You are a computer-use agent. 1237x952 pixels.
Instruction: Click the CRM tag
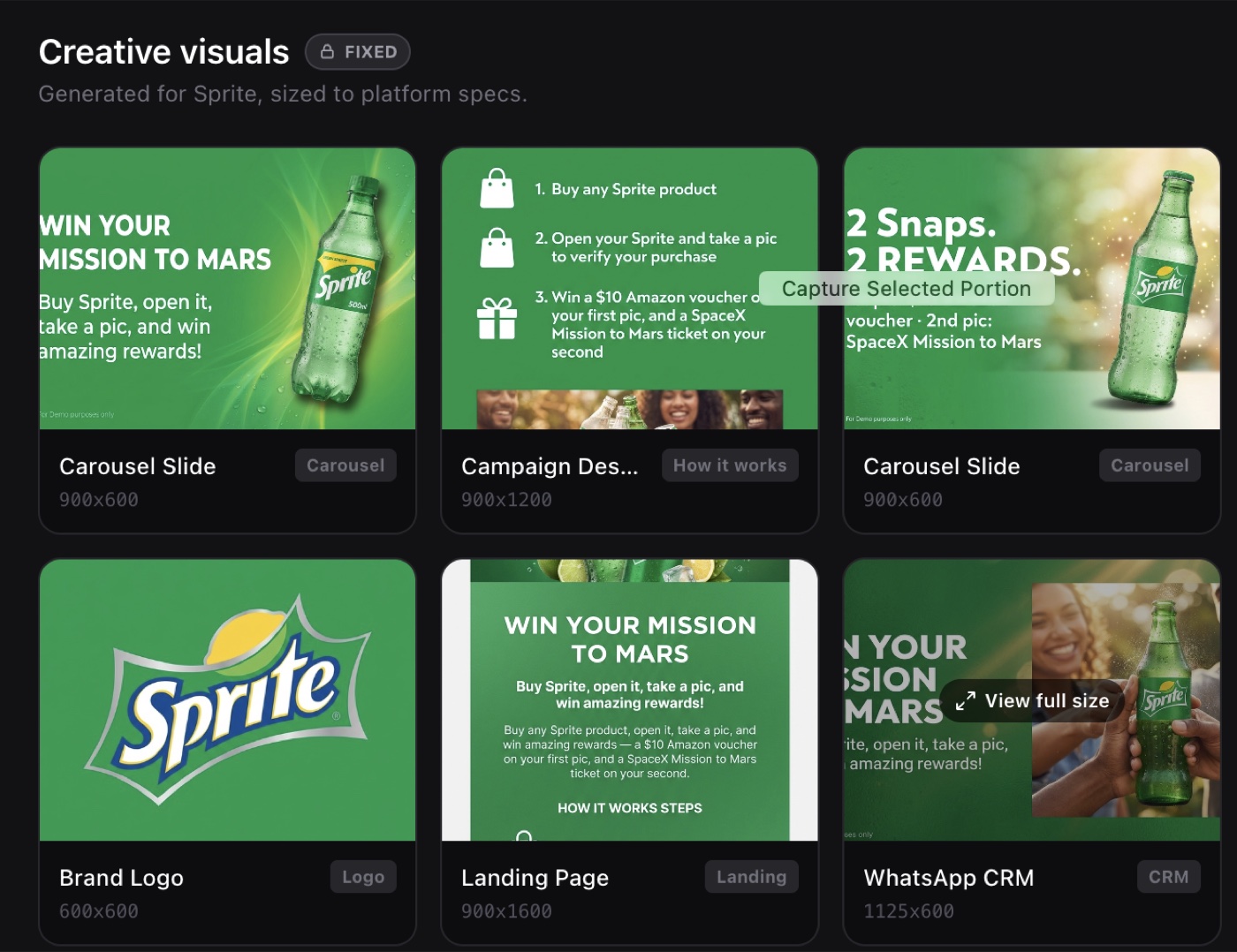[1168, 877]
